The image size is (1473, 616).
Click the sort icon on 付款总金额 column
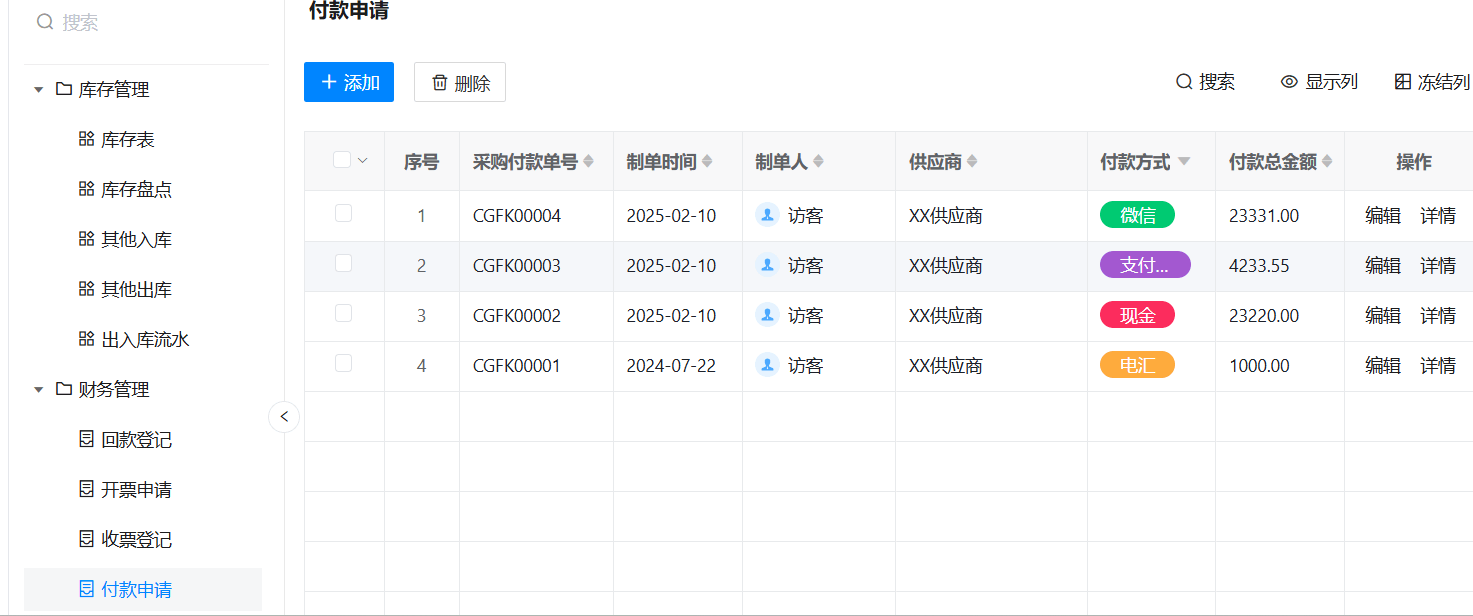click(x=1327, y=161)
